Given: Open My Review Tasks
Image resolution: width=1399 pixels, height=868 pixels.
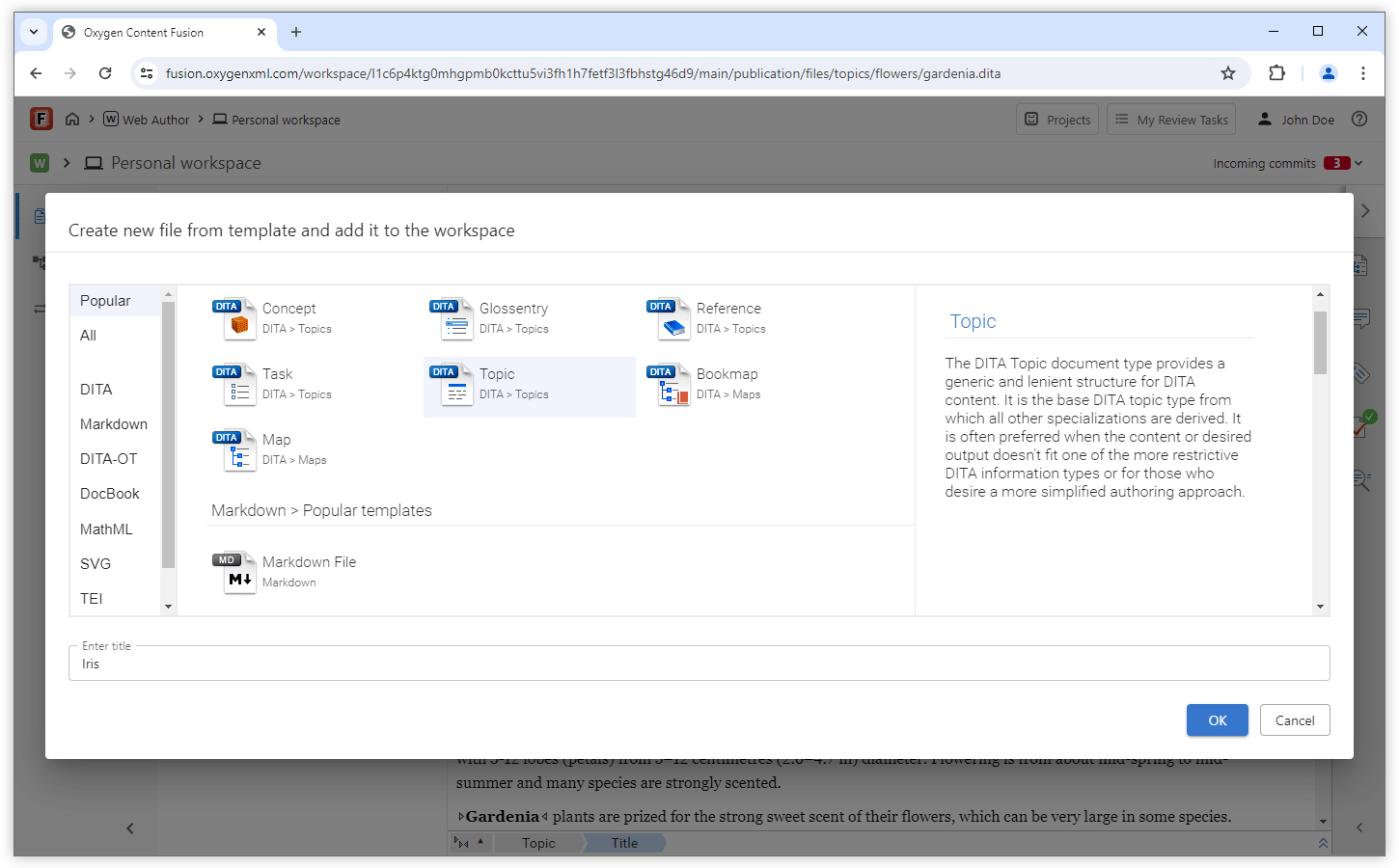Looking at the screenshot, I should click(1172, 119).
